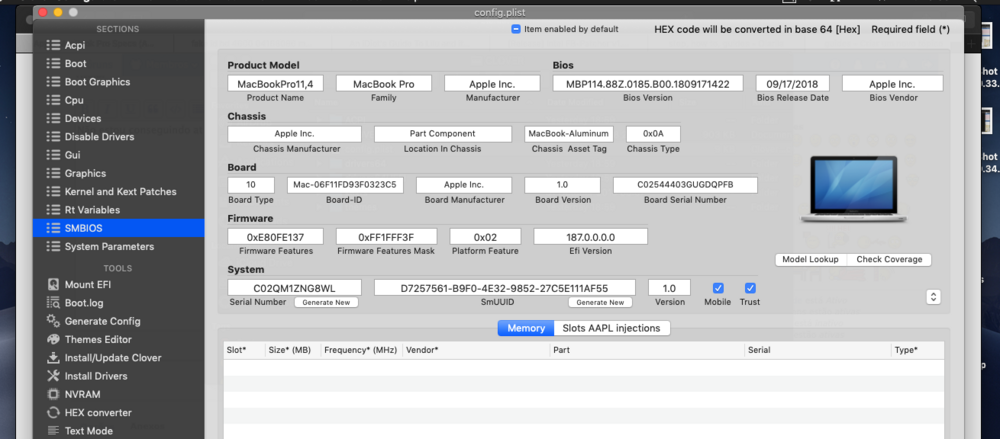
Task: Select the Kernel and Kext Patches section
Action: pyautogui.click(x=120, y=191)
